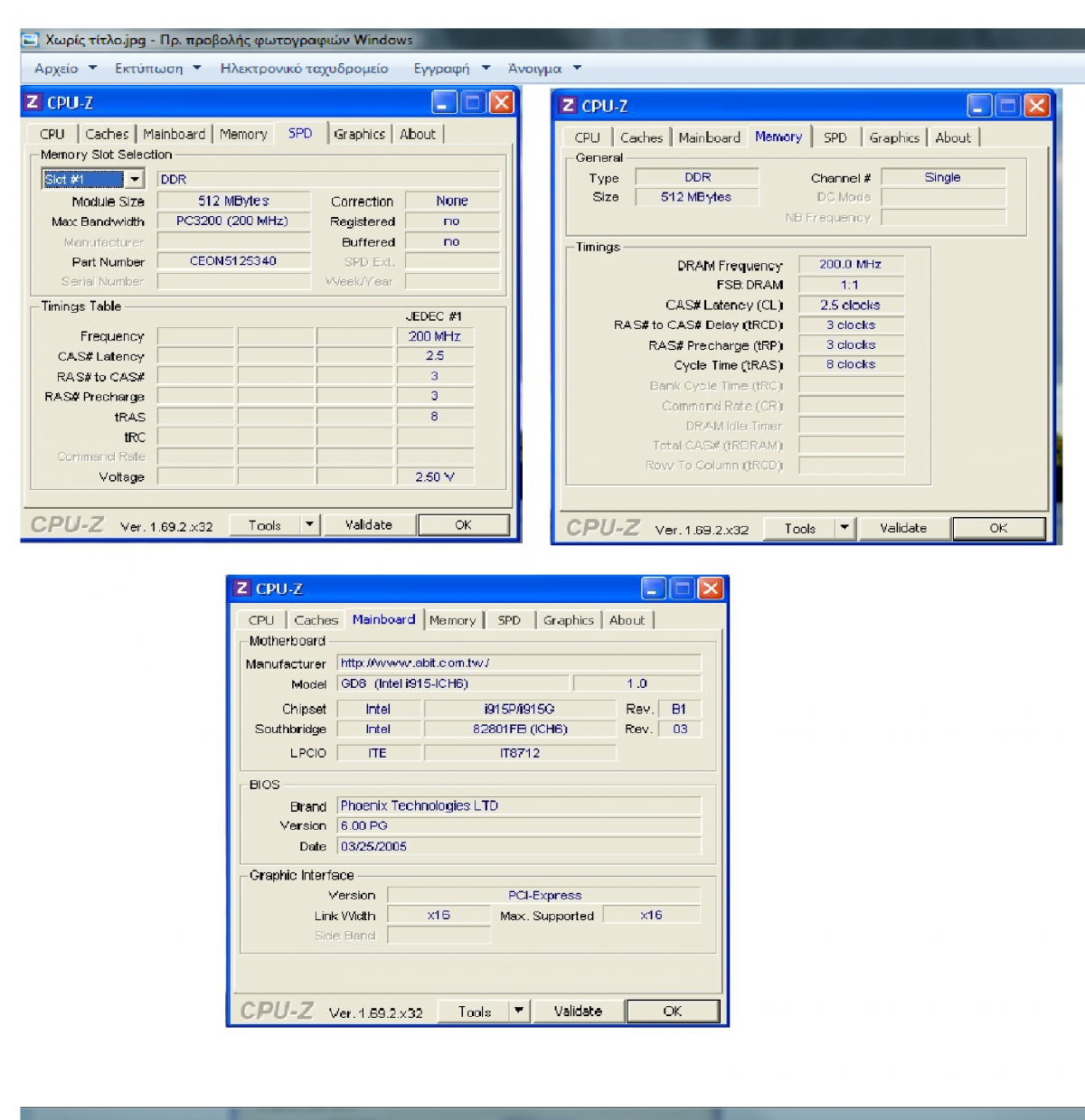Switch to Graphics tab in SPD window
The image size is (1085, 1120).
[x=359, y=134]
